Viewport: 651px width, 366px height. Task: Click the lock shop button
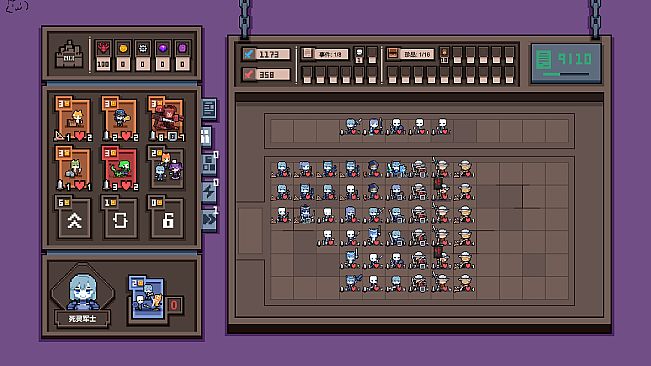click(x=166, y=217)
